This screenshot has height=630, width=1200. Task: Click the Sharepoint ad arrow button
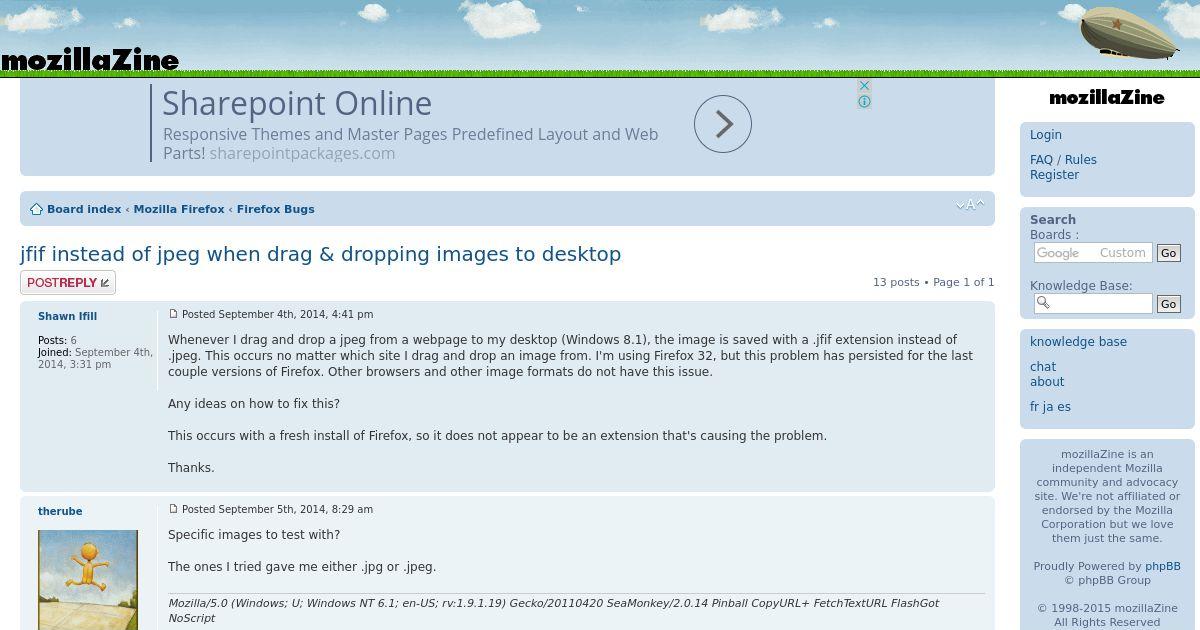(x=723, y=124)
